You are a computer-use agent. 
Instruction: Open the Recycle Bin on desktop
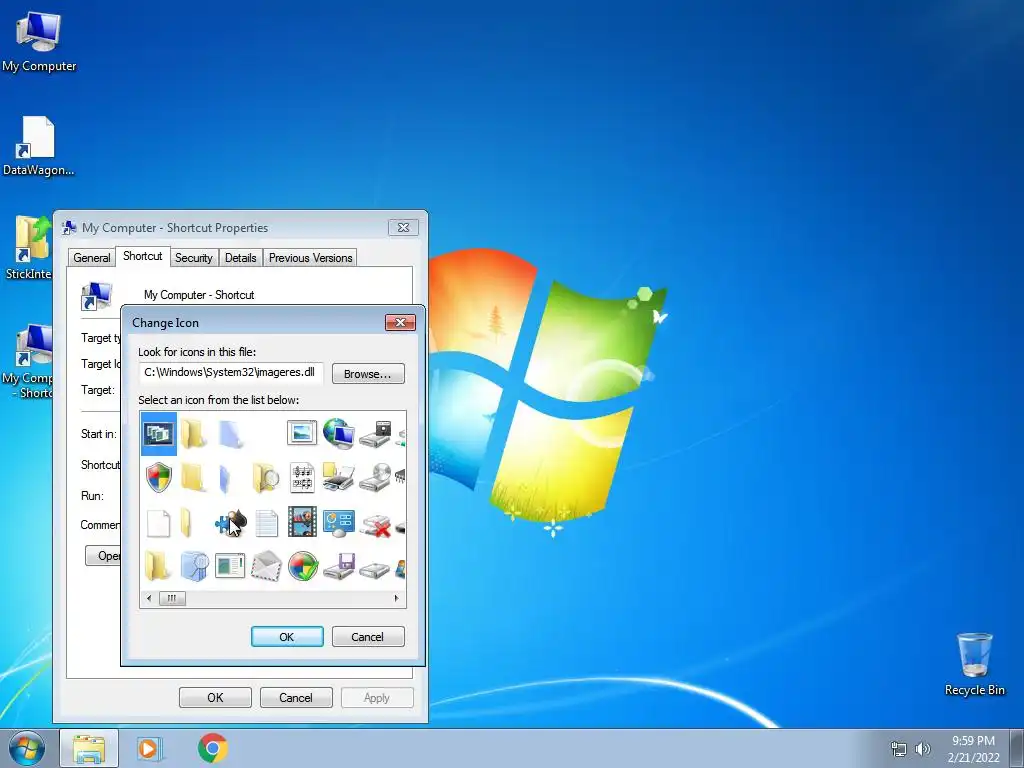point(974,664)
